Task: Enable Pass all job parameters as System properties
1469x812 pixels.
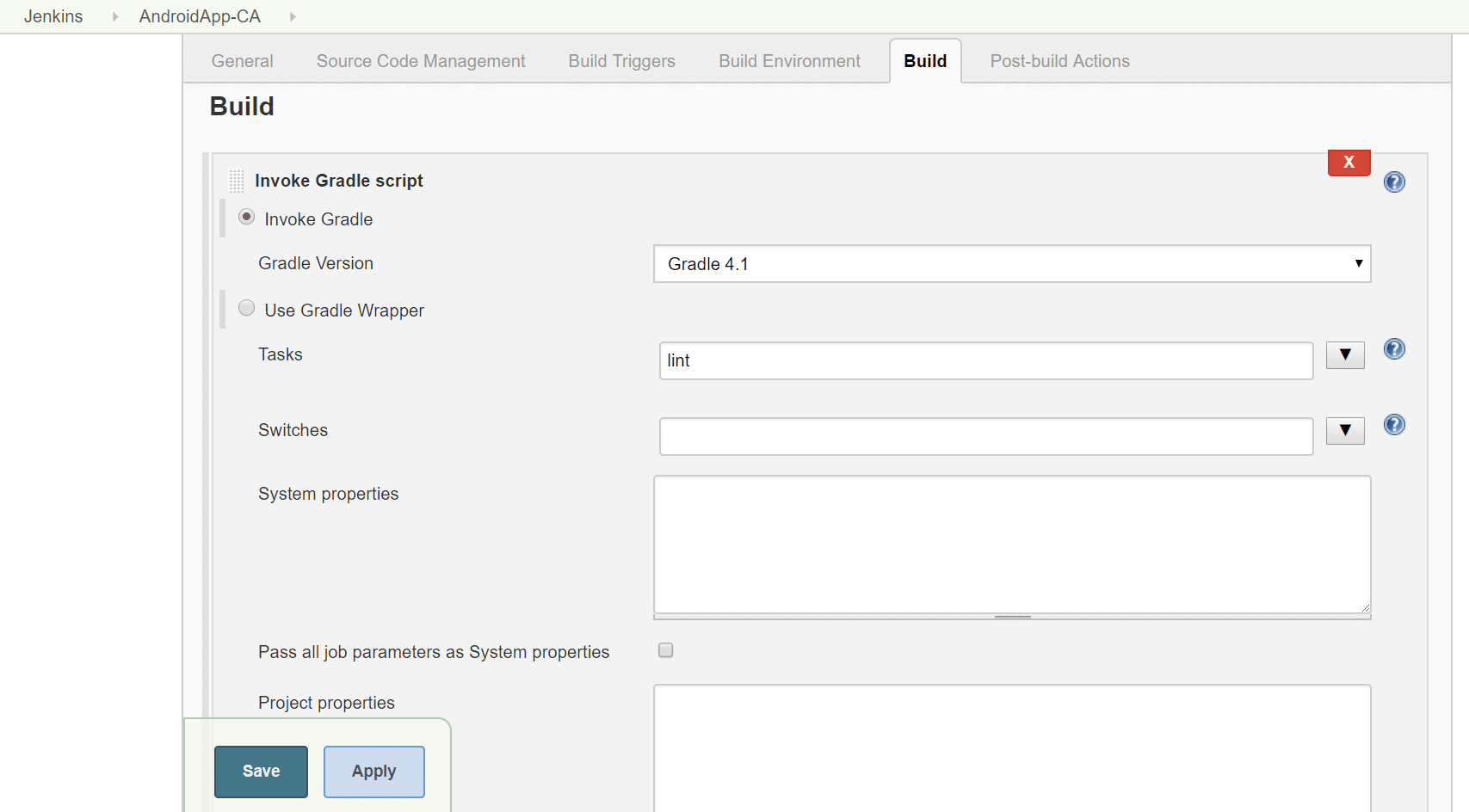Action: [665, 650]
